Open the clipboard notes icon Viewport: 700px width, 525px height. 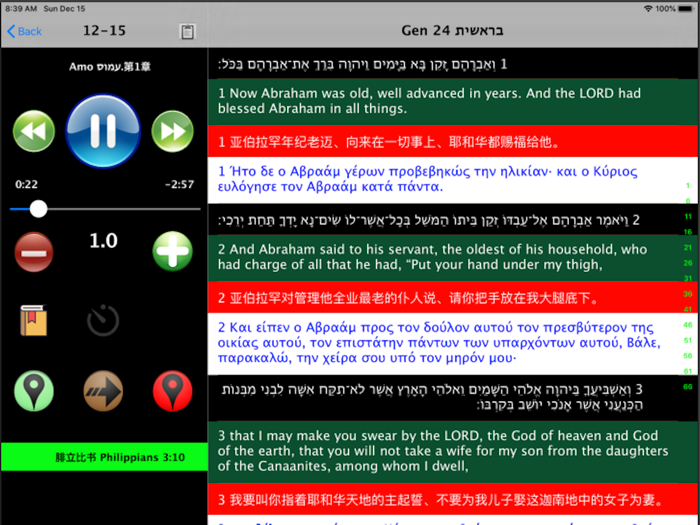point(187,31)
